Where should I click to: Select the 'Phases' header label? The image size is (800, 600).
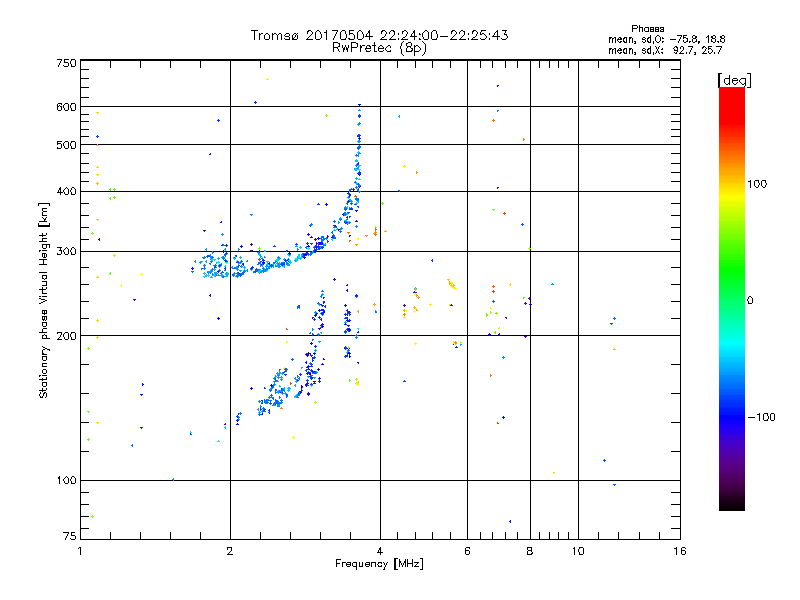pyautogui.click(x=647, y=29)
